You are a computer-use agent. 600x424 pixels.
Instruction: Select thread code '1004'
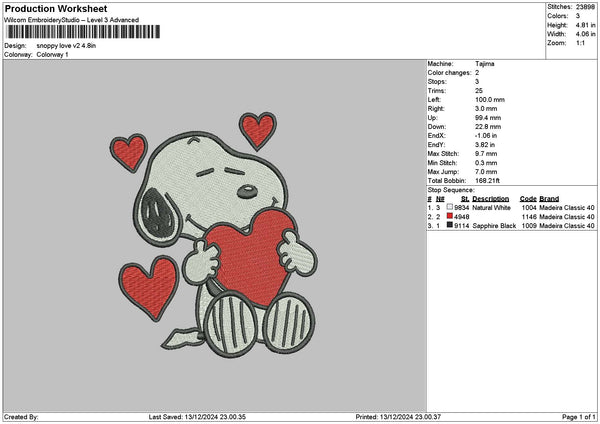point(529,208)
